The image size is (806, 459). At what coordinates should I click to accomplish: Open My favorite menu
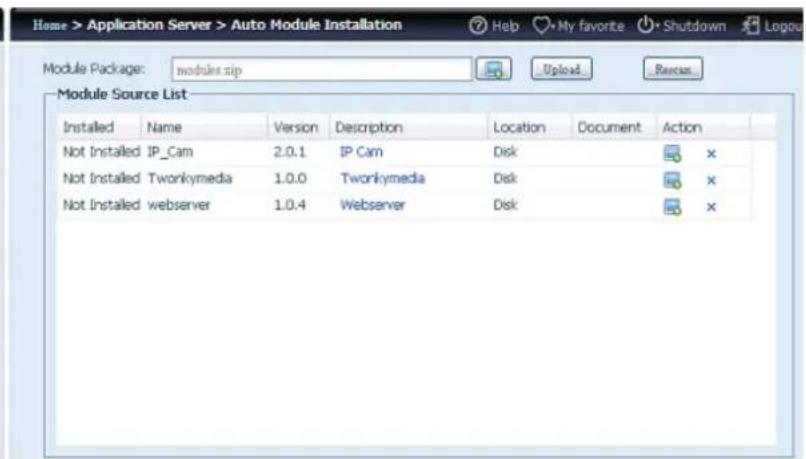click(578, 25)
